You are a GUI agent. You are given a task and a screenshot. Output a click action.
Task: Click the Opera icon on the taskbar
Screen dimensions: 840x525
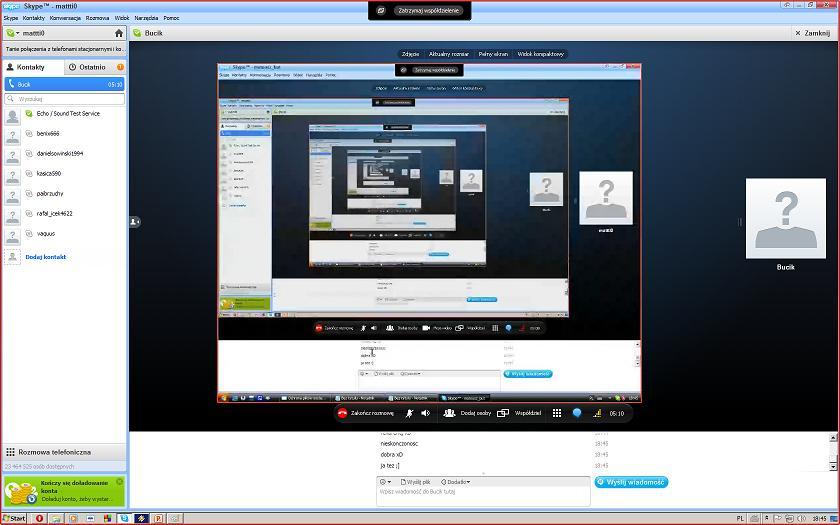(x=39, y=519)
